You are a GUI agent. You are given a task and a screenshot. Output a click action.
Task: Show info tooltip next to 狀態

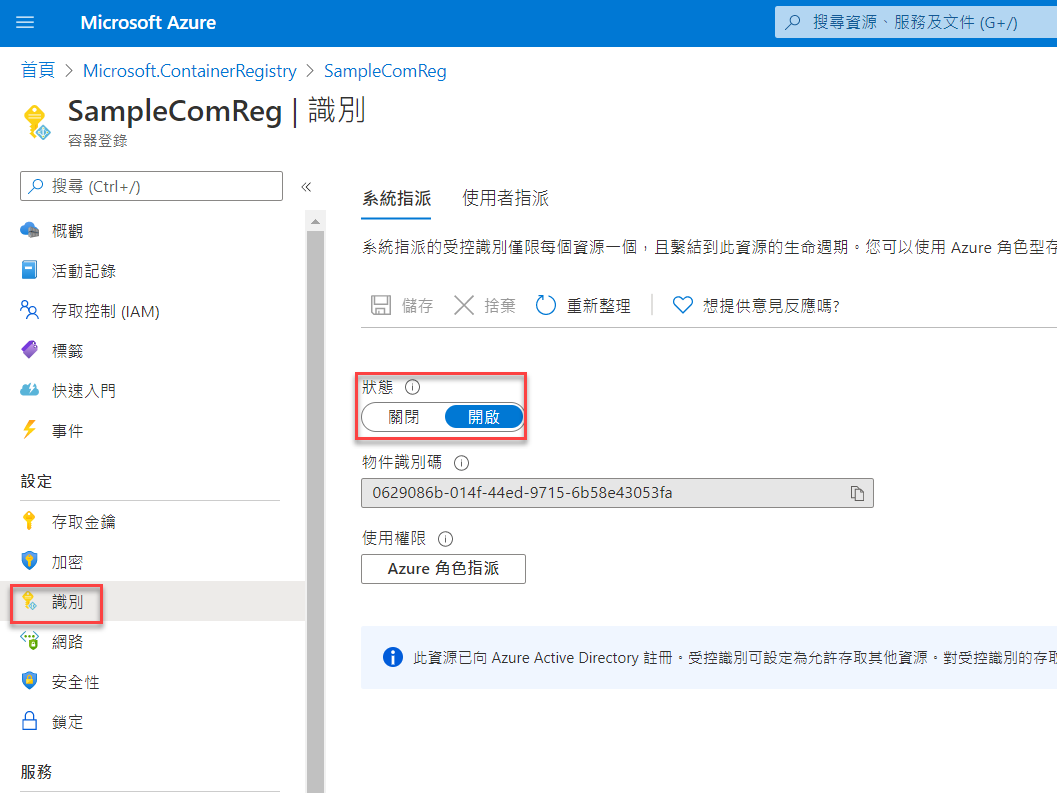tap(412, 387)
